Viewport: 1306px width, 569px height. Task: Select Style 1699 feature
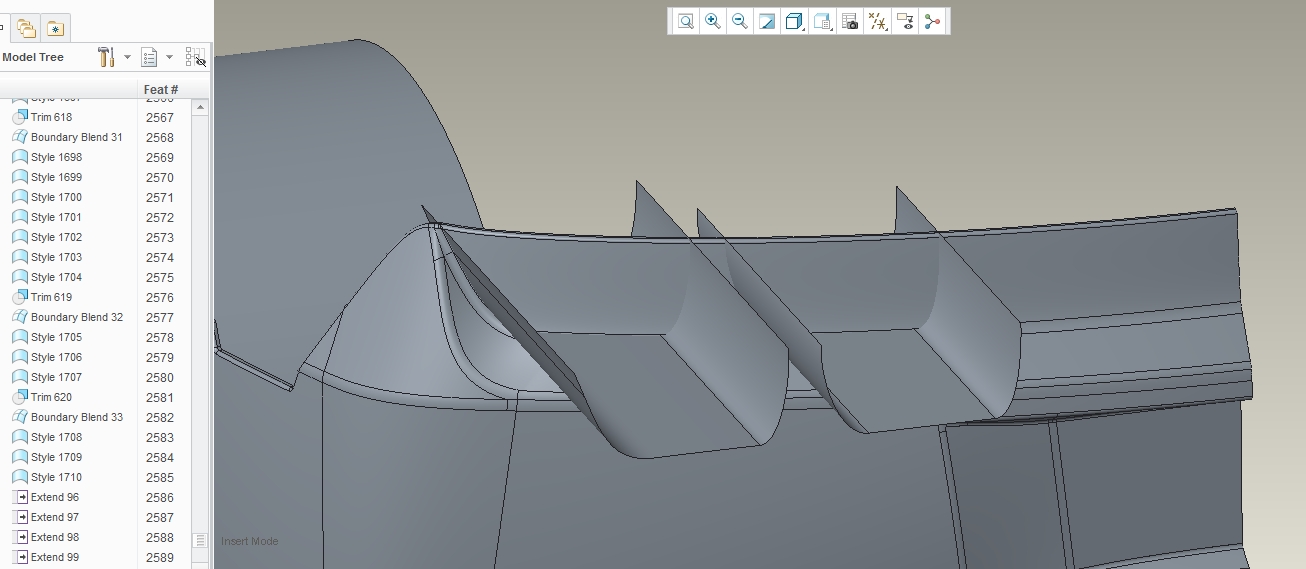pyautogui.click(x=56, y=177)
